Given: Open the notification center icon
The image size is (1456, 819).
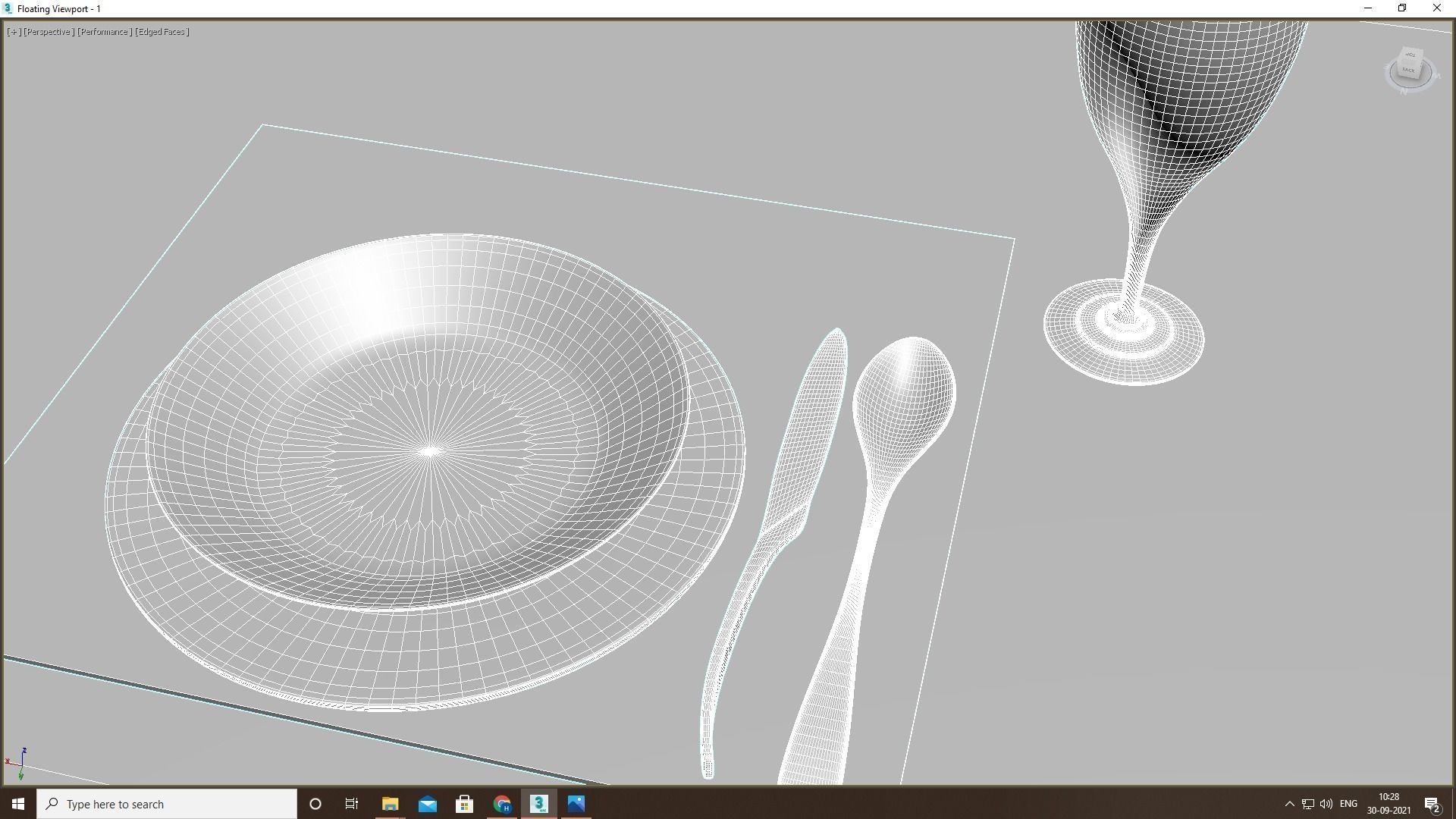Looking at the screenshot, I should click(x=1432, y=804).
